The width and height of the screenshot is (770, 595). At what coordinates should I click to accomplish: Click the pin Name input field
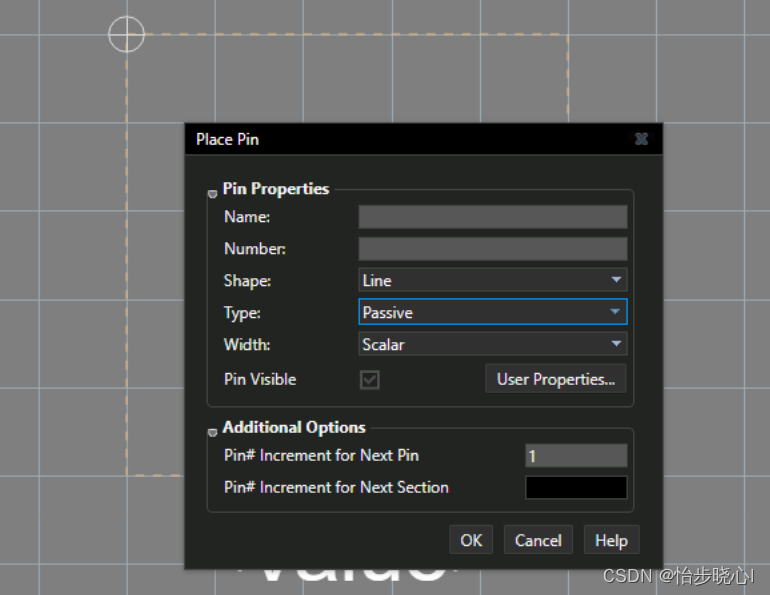[492, 217]
